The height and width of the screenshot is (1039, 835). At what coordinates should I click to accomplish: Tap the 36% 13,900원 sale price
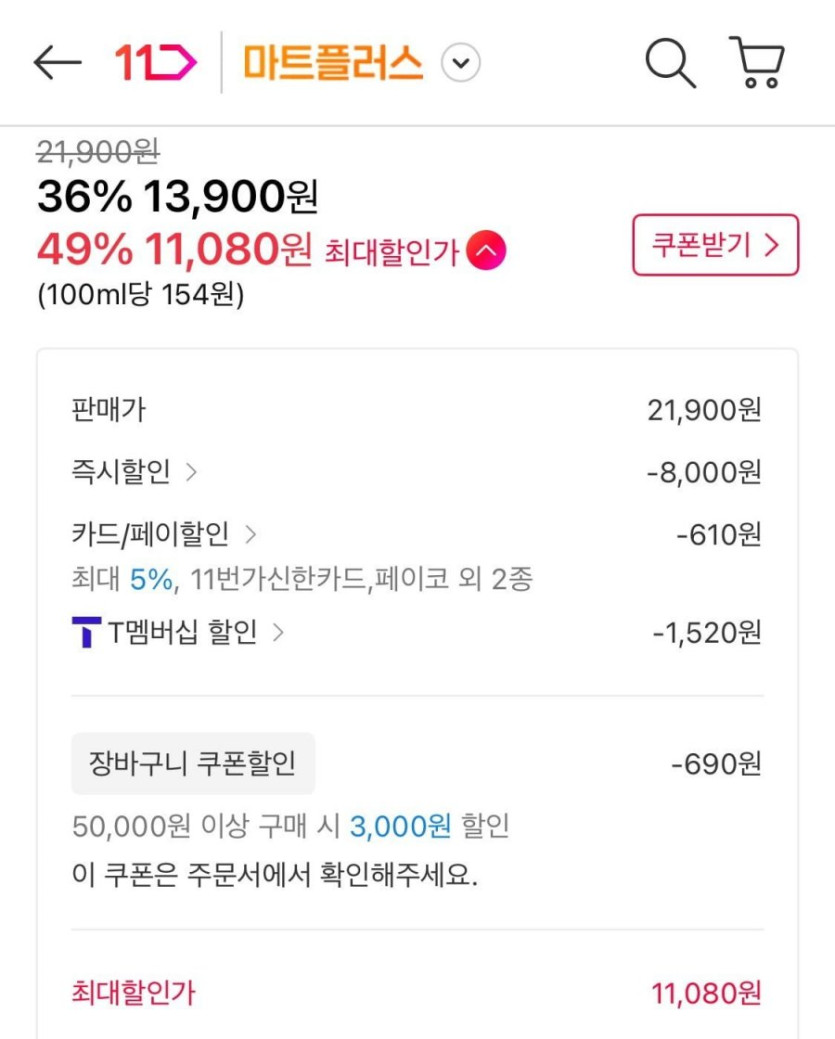tap(177, 198)
